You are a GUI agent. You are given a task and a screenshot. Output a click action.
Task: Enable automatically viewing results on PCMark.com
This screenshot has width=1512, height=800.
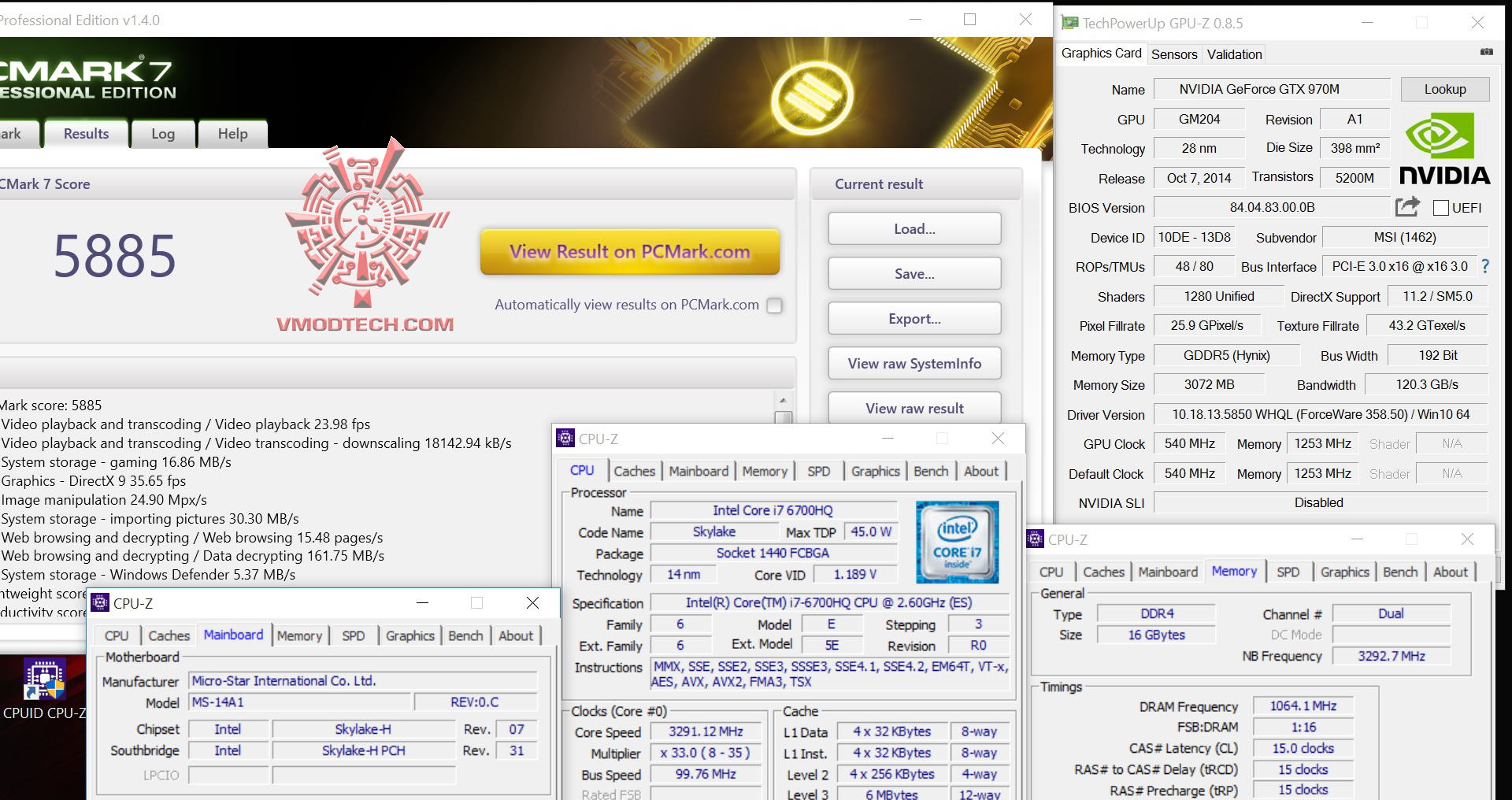click(x=775, y=306)
